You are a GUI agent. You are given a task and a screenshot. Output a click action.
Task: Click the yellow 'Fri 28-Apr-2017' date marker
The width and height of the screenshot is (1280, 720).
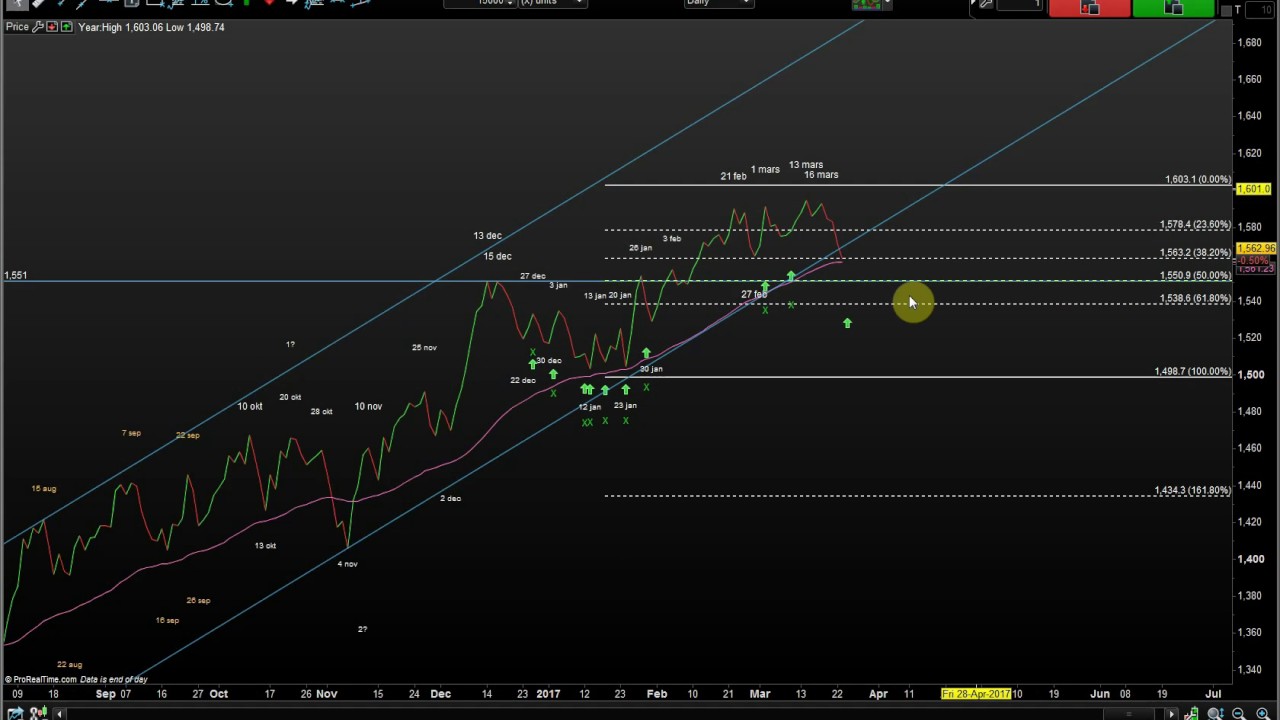[x=976, y=694]
